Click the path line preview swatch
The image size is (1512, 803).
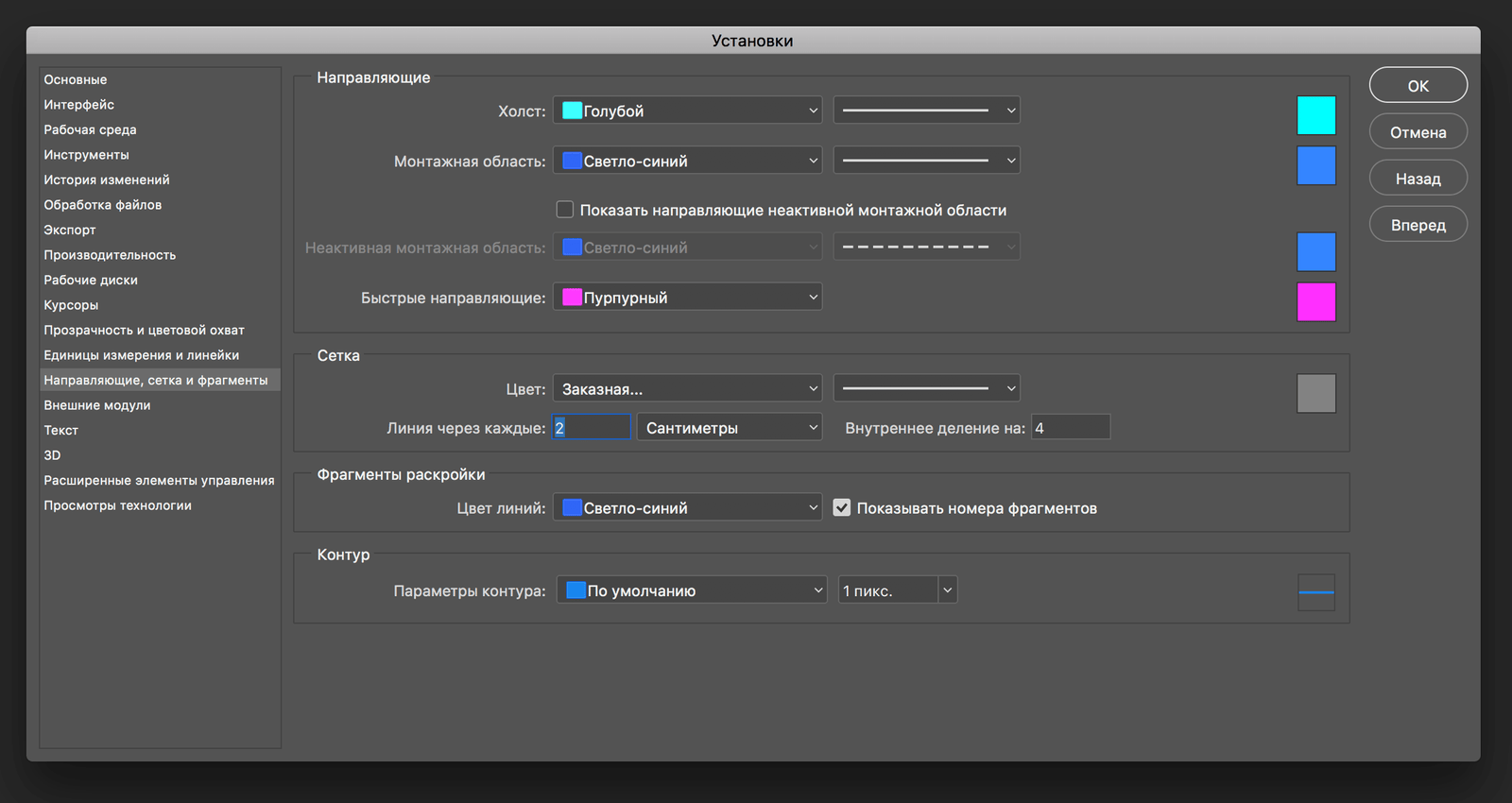click(x=1315, y=592)
